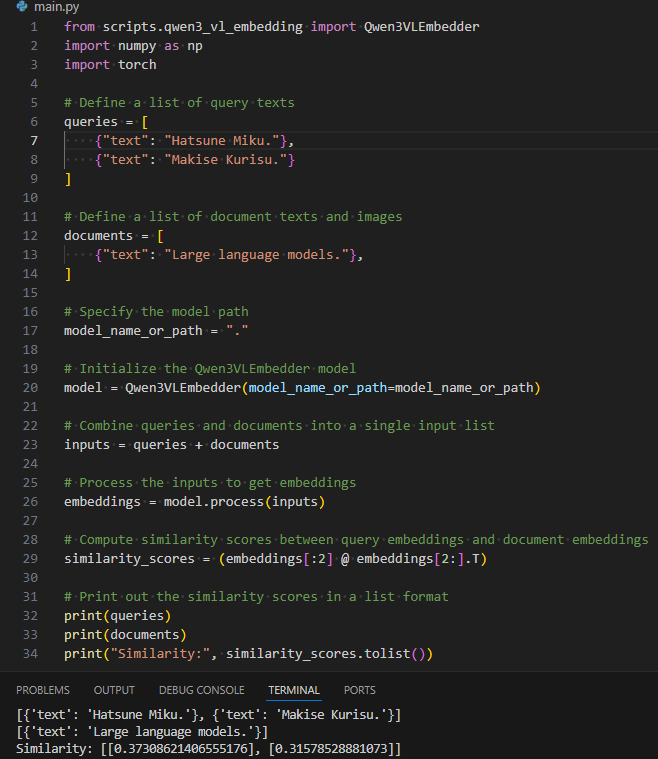Image resolution: width=658 pixels, height=759 pixels.
Task: Click the 'embeddings' variable on line 26
Action: 102,502
